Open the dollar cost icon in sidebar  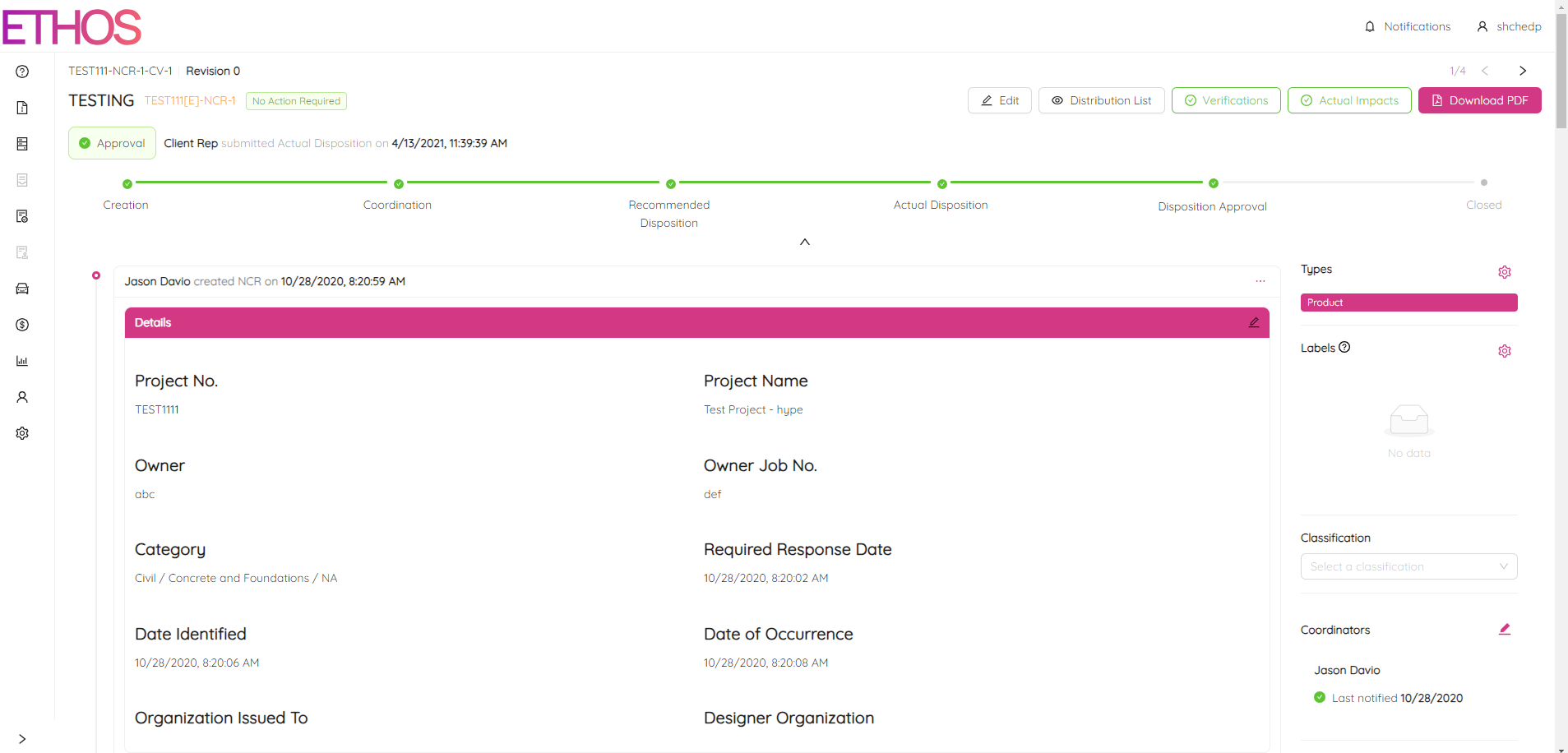(22, 325)
